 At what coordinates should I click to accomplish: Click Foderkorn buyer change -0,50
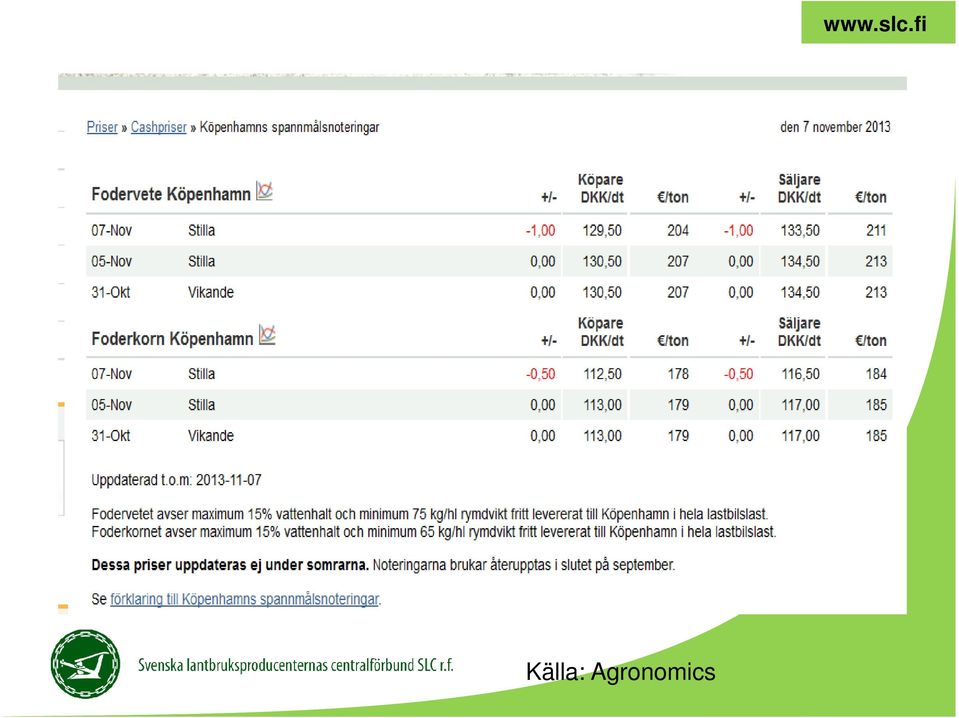(x=541, y=374)
